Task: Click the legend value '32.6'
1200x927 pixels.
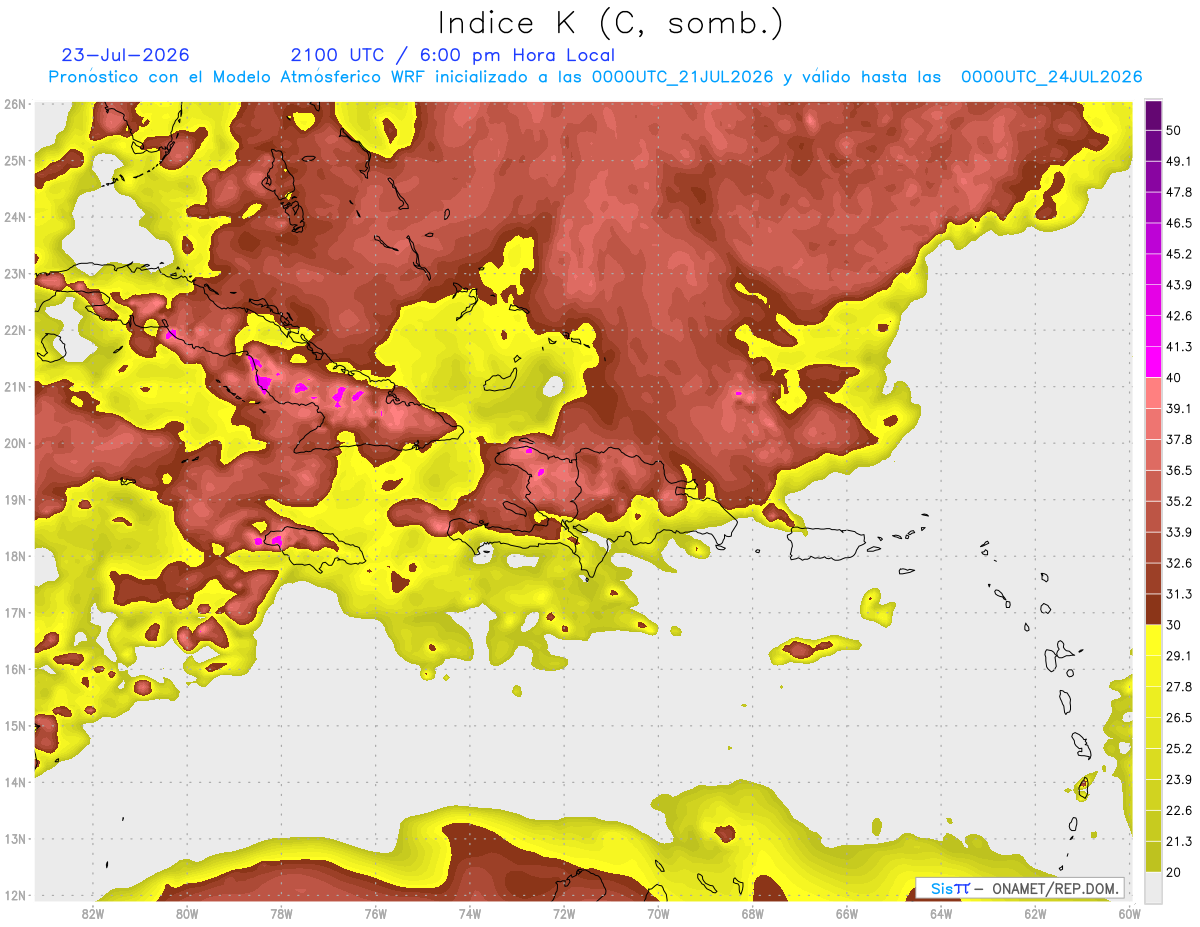Action: (1179, 563)
